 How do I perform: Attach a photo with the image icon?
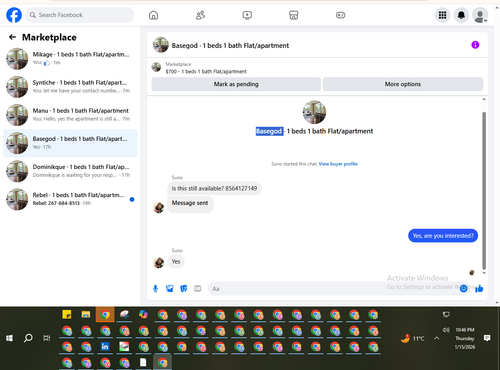pos(170,288)
